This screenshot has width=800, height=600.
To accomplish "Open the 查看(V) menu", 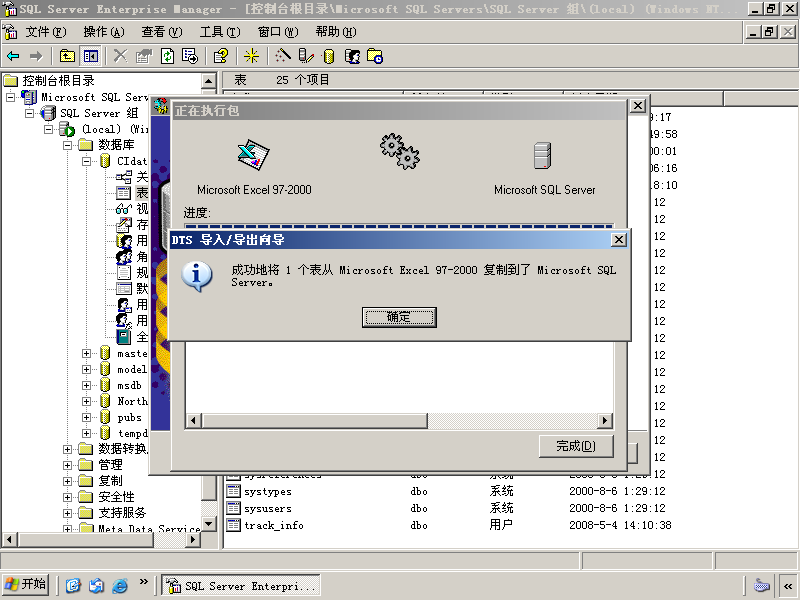I will coord(162,32).
